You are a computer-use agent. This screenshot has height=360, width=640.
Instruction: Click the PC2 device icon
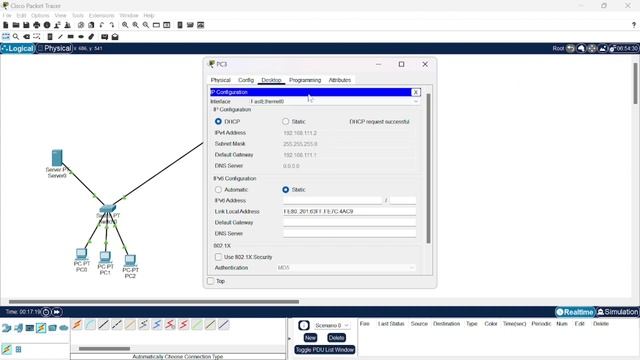pos(130,260)
